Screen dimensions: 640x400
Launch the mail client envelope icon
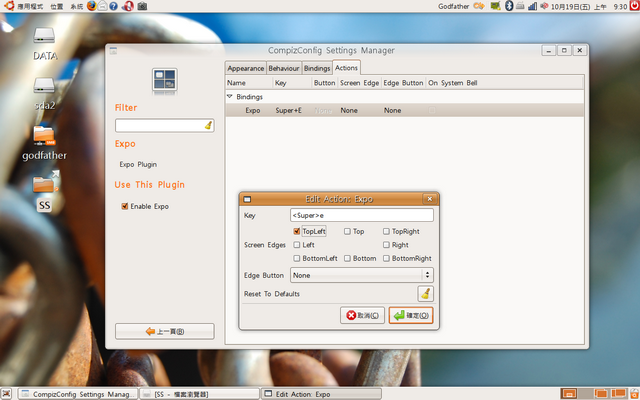coord(103,6)
